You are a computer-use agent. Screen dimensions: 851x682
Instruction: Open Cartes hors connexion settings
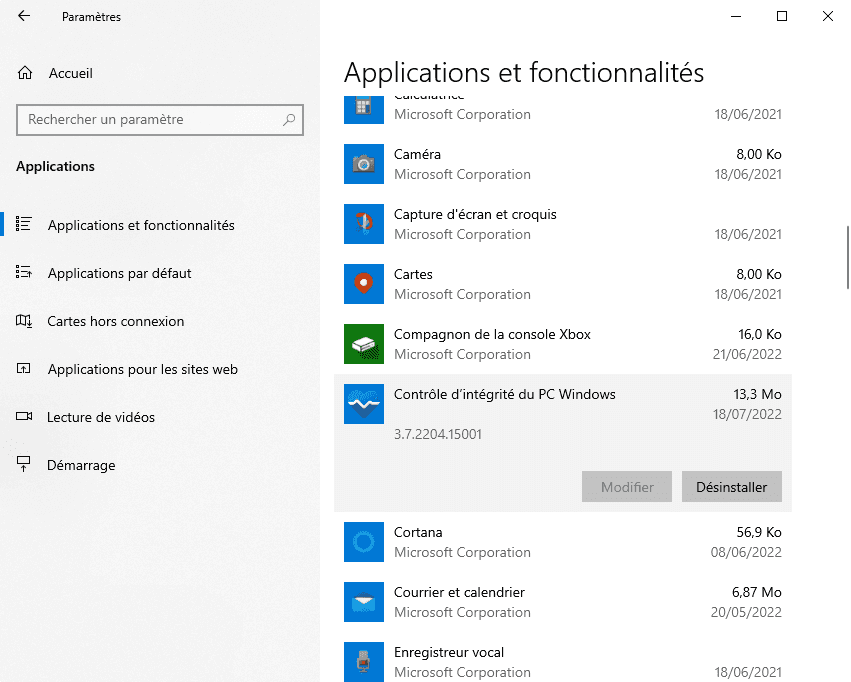click(x=115, y=321)
